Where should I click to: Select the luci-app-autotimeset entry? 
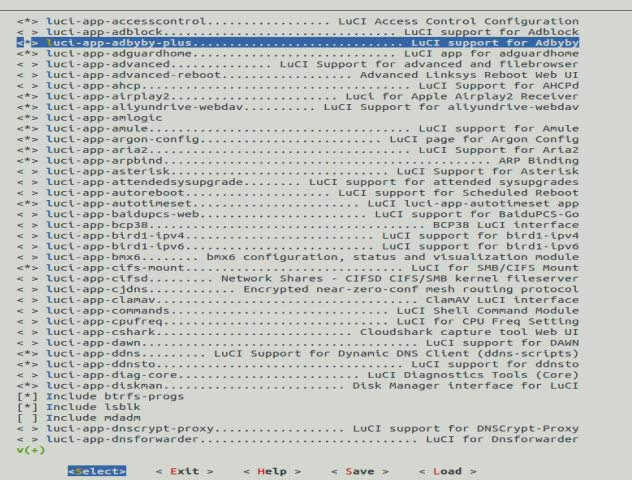(298, 204)
